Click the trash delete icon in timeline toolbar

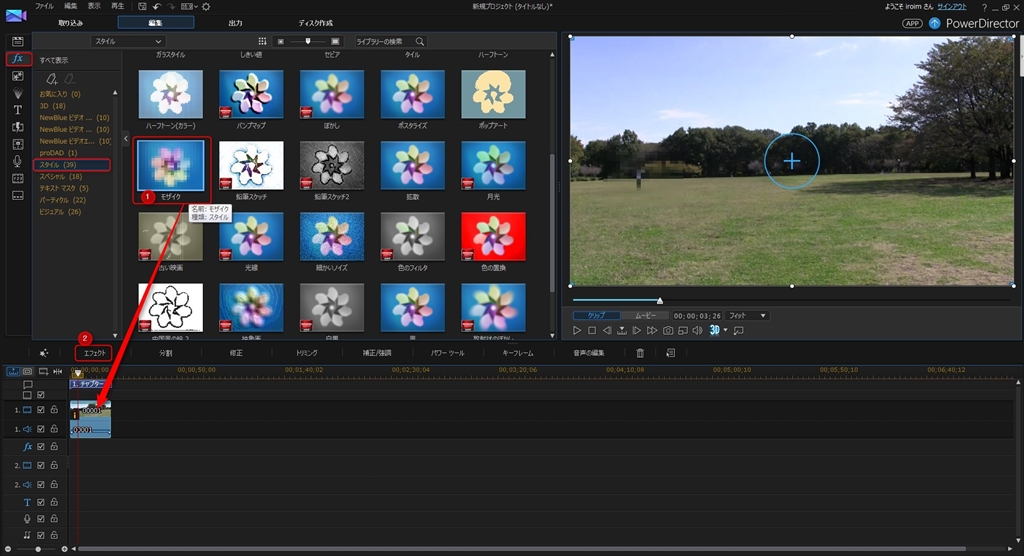641,353
